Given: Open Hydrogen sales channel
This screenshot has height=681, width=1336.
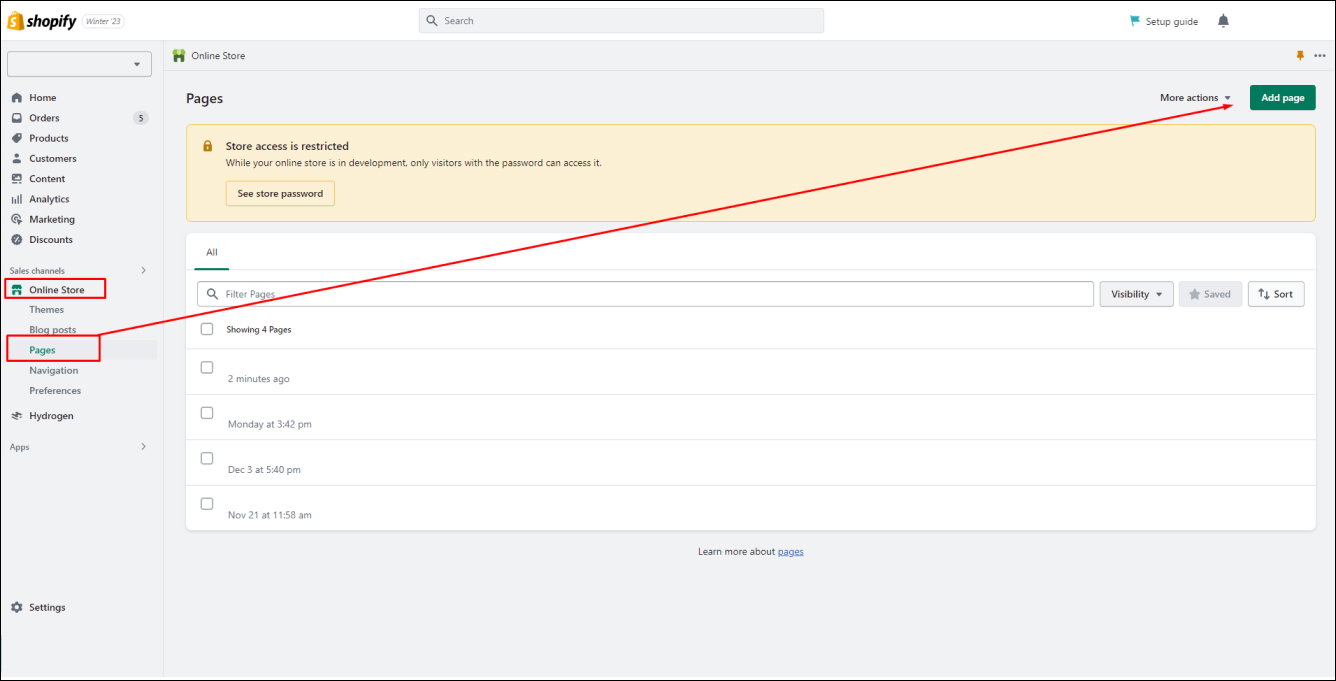Looking at the screenshot, I should click(51, 416).
